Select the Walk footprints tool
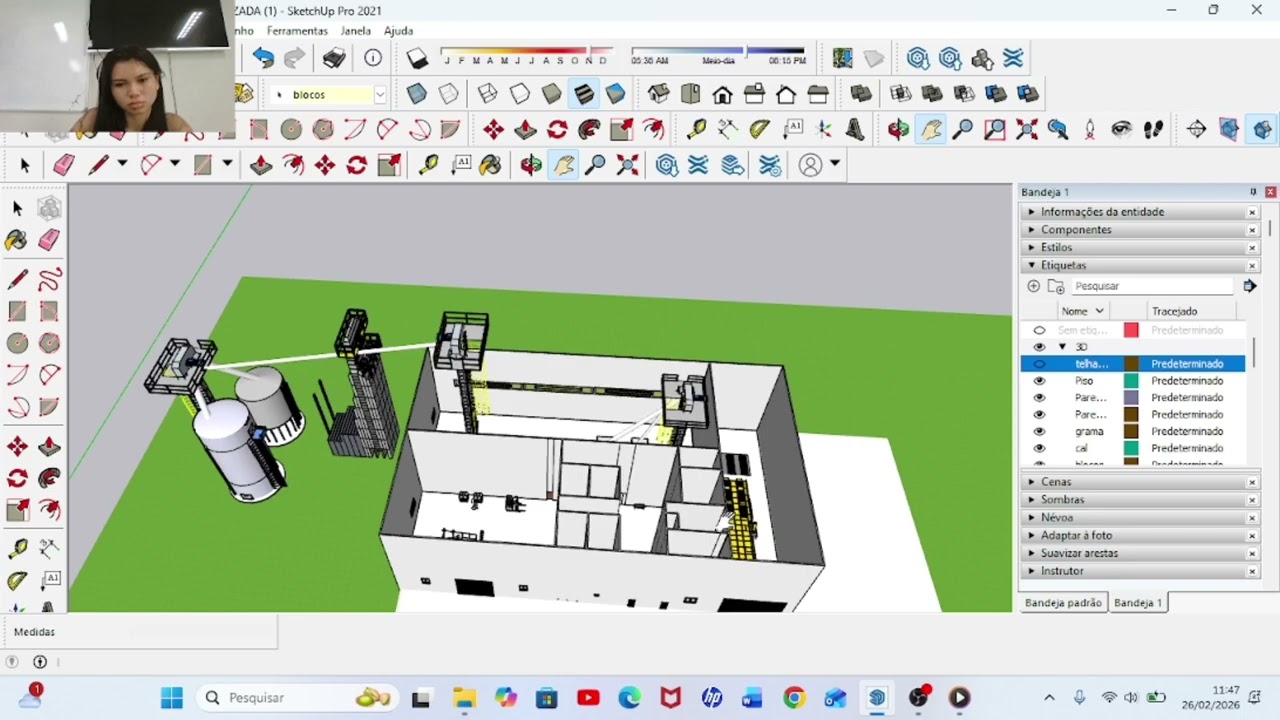This screenshot has height=720, width=1280. coord(1153,129)
